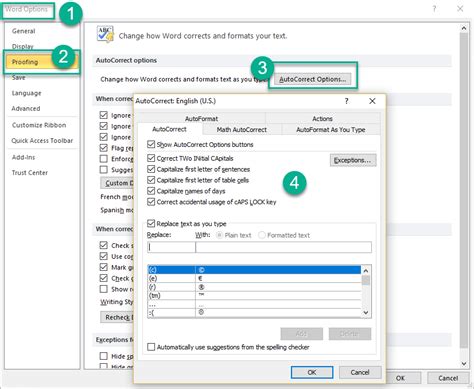
Task: Click the ABC proofing checkmark icon
Action: coord(105,34)
